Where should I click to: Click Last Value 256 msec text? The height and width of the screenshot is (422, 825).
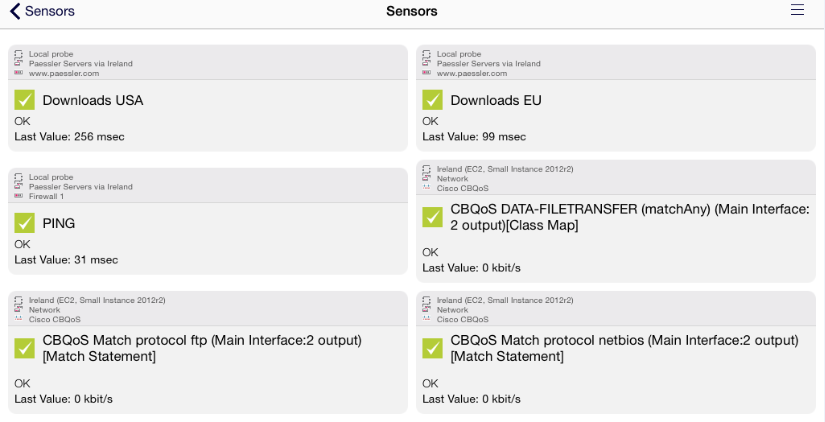tap(69, 137)
